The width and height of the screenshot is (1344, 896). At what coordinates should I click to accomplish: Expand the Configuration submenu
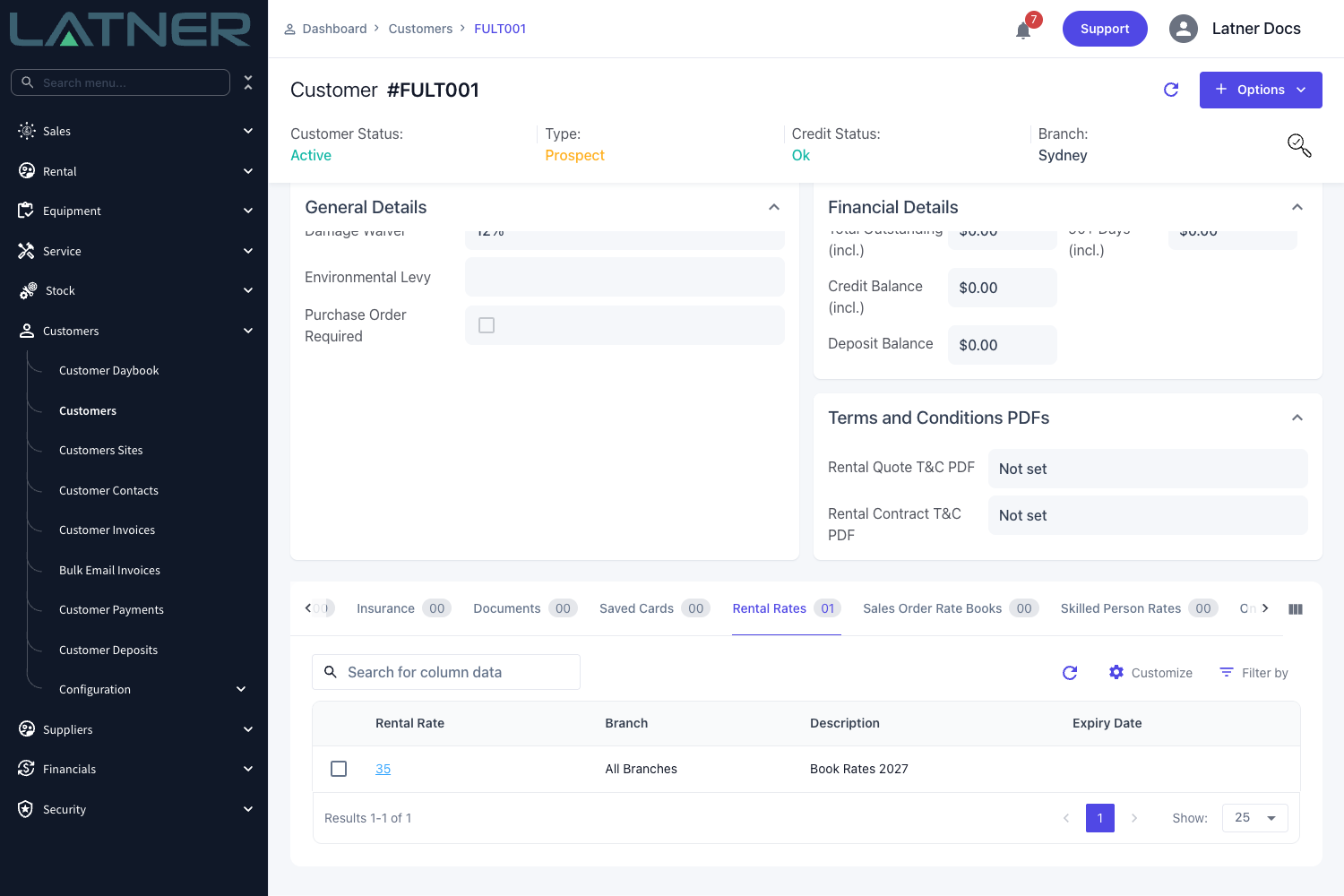pyautogui.click(x=241, y=689)
